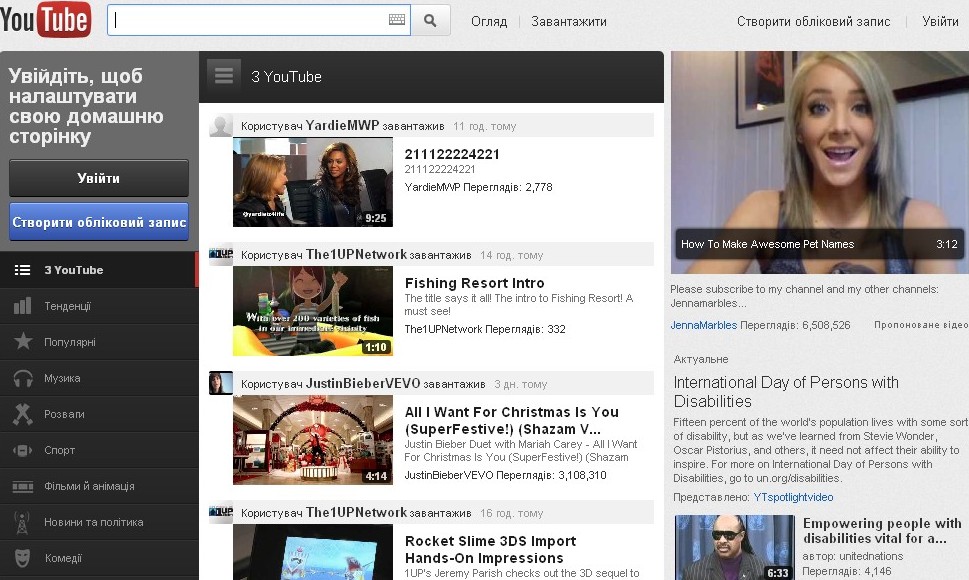
Task: Open Комедії category in sidebar
Action: click(x=99, y=558)
